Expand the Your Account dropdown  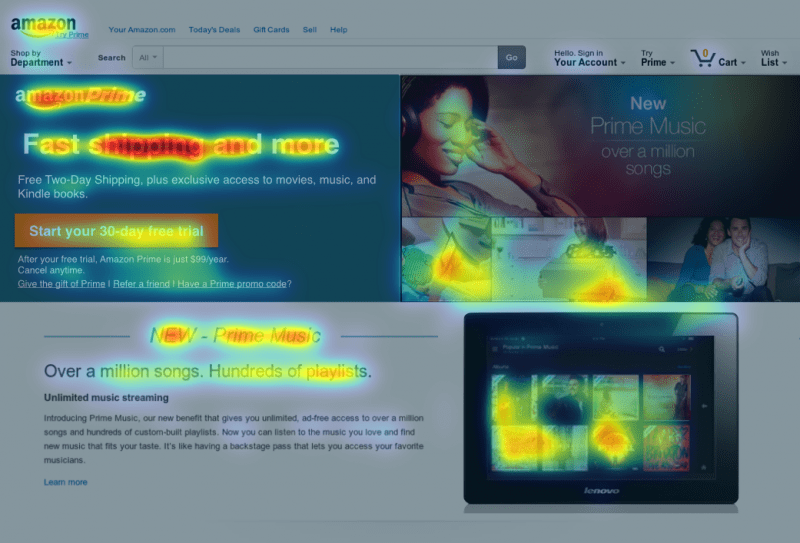(x=590, y=58)
